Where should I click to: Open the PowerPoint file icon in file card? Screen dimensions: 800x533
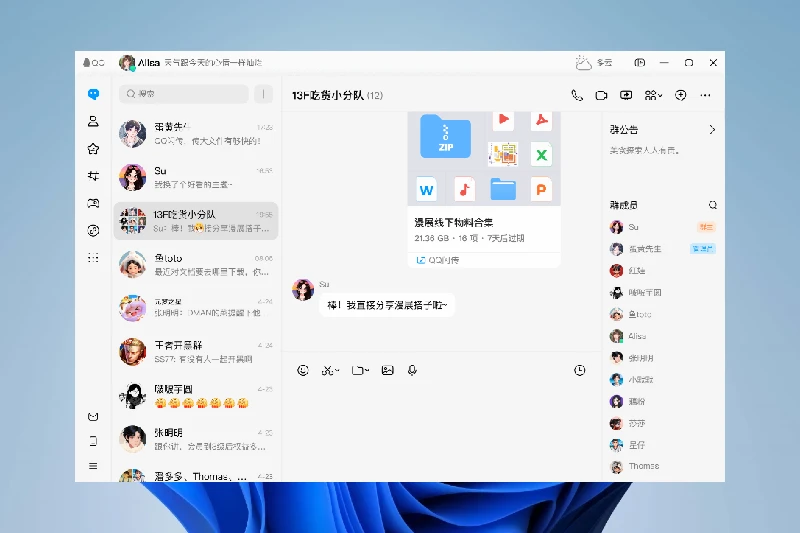[541, 189]
